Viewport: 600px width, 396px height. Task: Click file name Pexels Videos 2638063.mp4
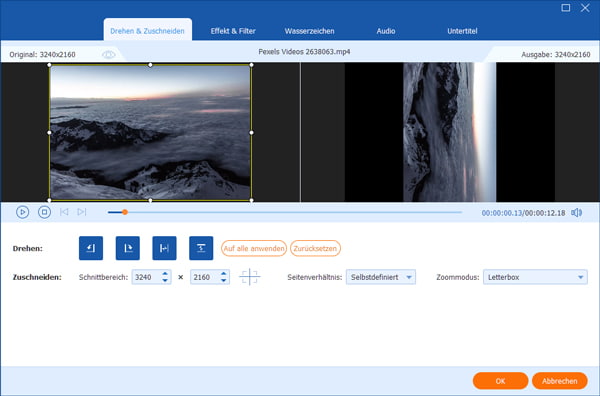coord(304,52)
